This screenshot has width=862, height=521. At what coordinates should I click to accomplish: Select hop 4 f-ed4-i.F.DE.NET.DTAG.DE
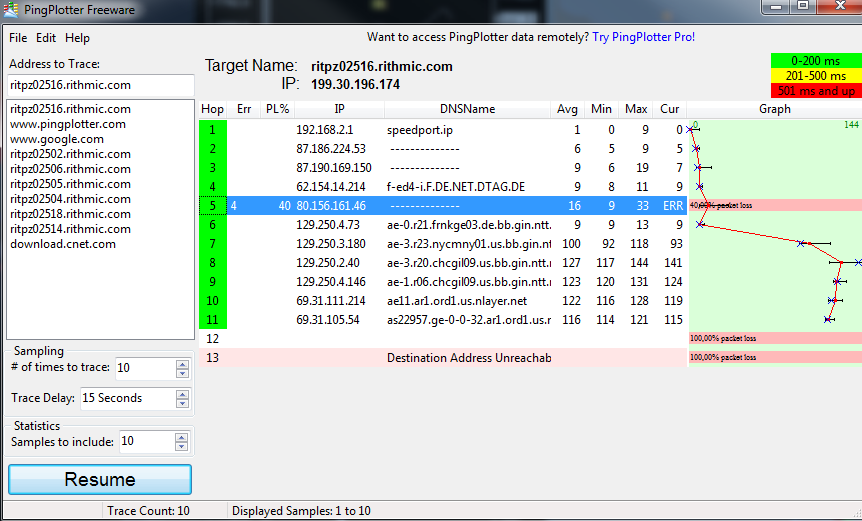(x=456, y=187)
